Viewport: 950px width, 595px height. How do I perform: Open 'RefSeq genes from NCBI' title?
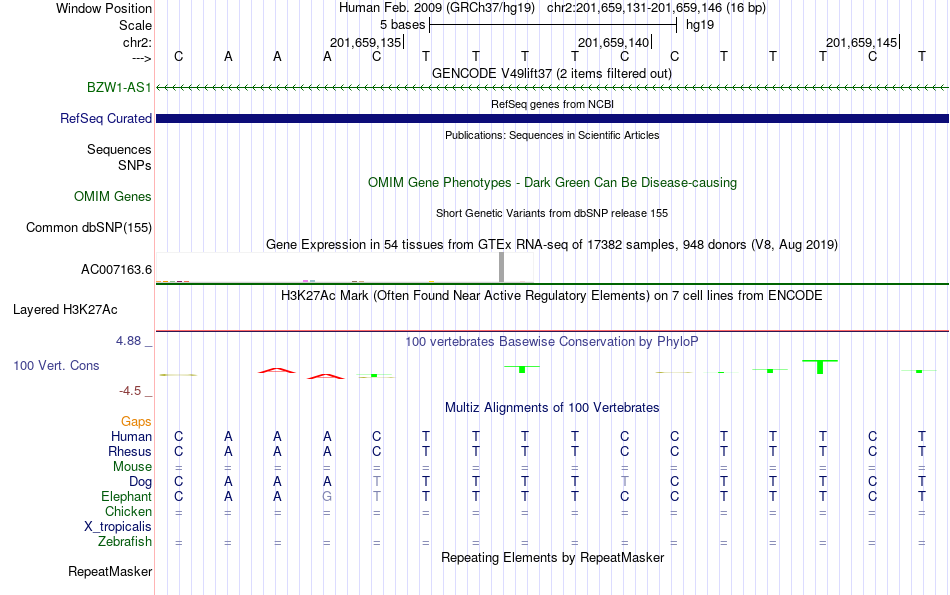[x=552, y=104]
